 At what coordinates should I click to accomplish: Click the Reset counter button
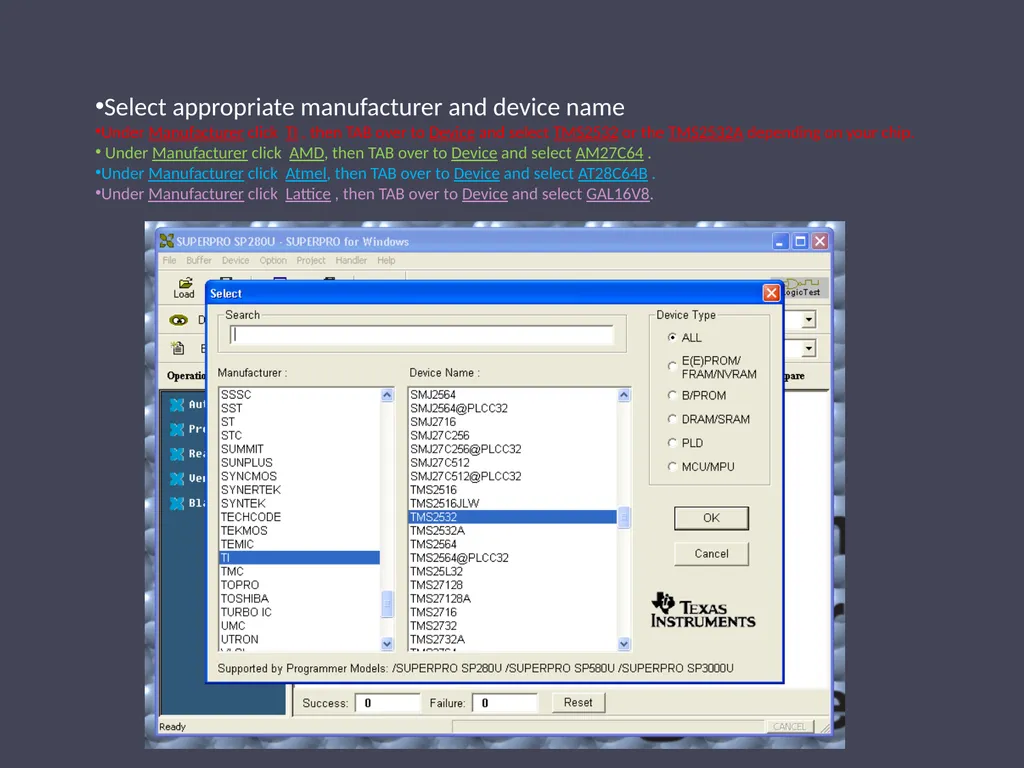click(578, 703)
